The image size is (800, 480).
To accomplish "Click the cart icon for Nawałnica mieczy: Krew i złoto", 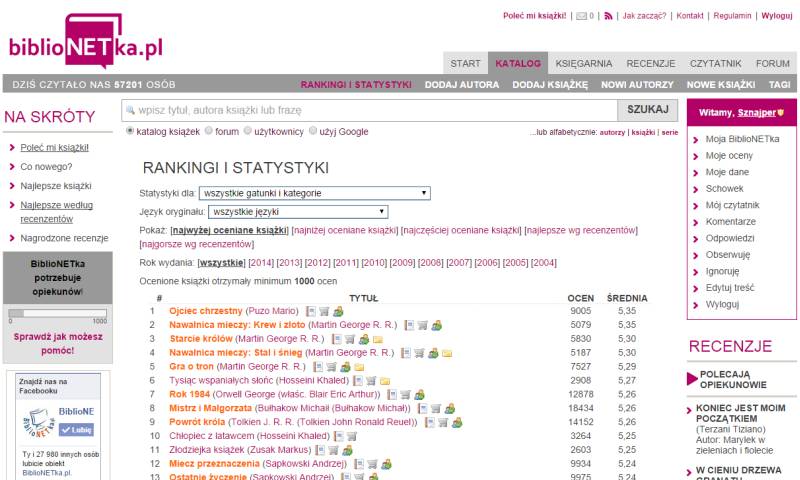I will click(422, 325).
